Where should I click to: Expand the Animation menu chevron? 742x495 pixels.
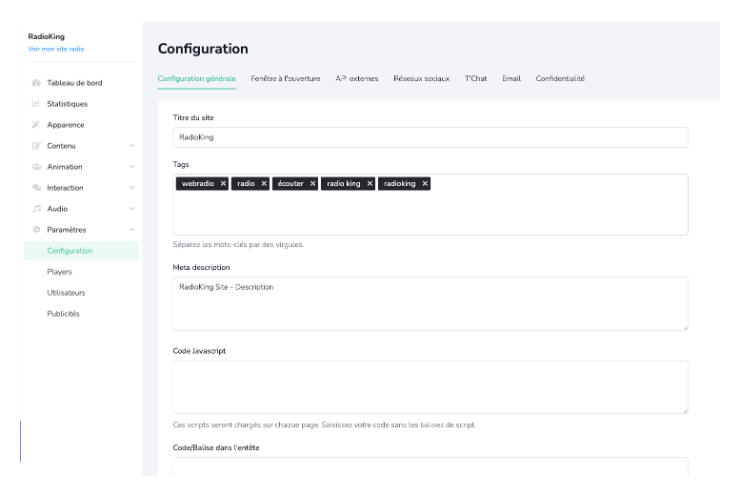(x=132, y=167)
